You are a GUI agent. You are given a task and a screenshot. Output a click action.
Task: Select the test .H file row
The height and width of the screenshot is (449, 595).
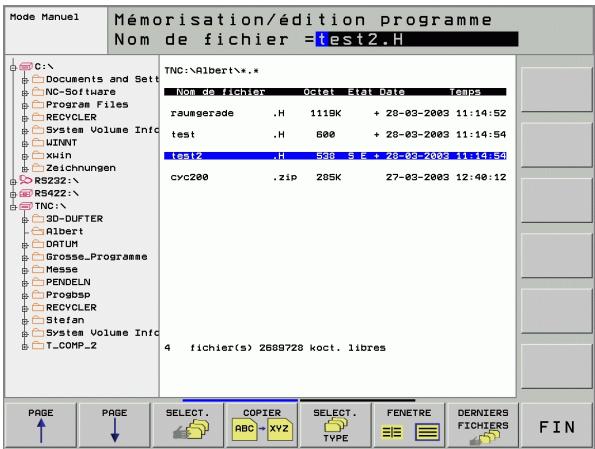[x=335, y=134]
